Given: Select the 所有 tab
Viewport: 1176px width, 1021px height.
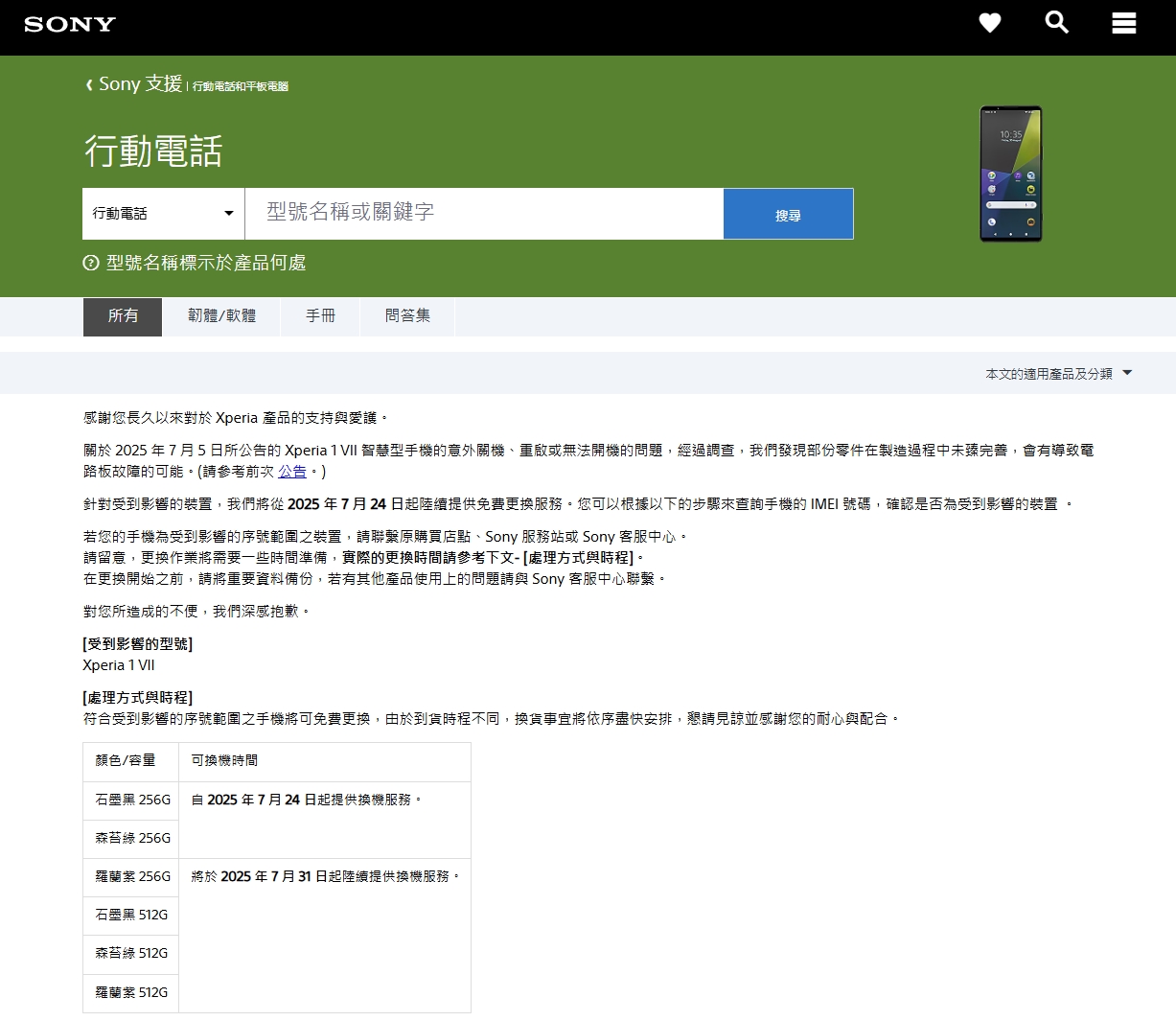Looking at the screenshot, I should point(123,316).
